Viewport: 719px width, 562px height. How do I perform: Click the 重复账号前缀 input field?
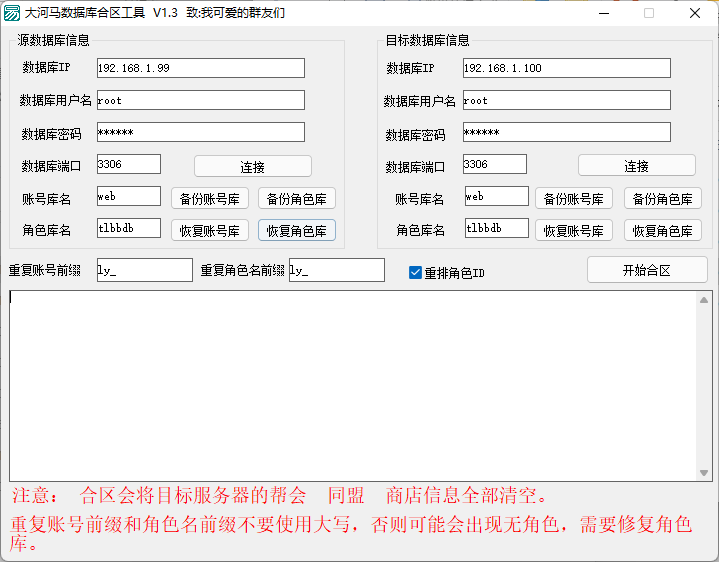click(144, 270)
